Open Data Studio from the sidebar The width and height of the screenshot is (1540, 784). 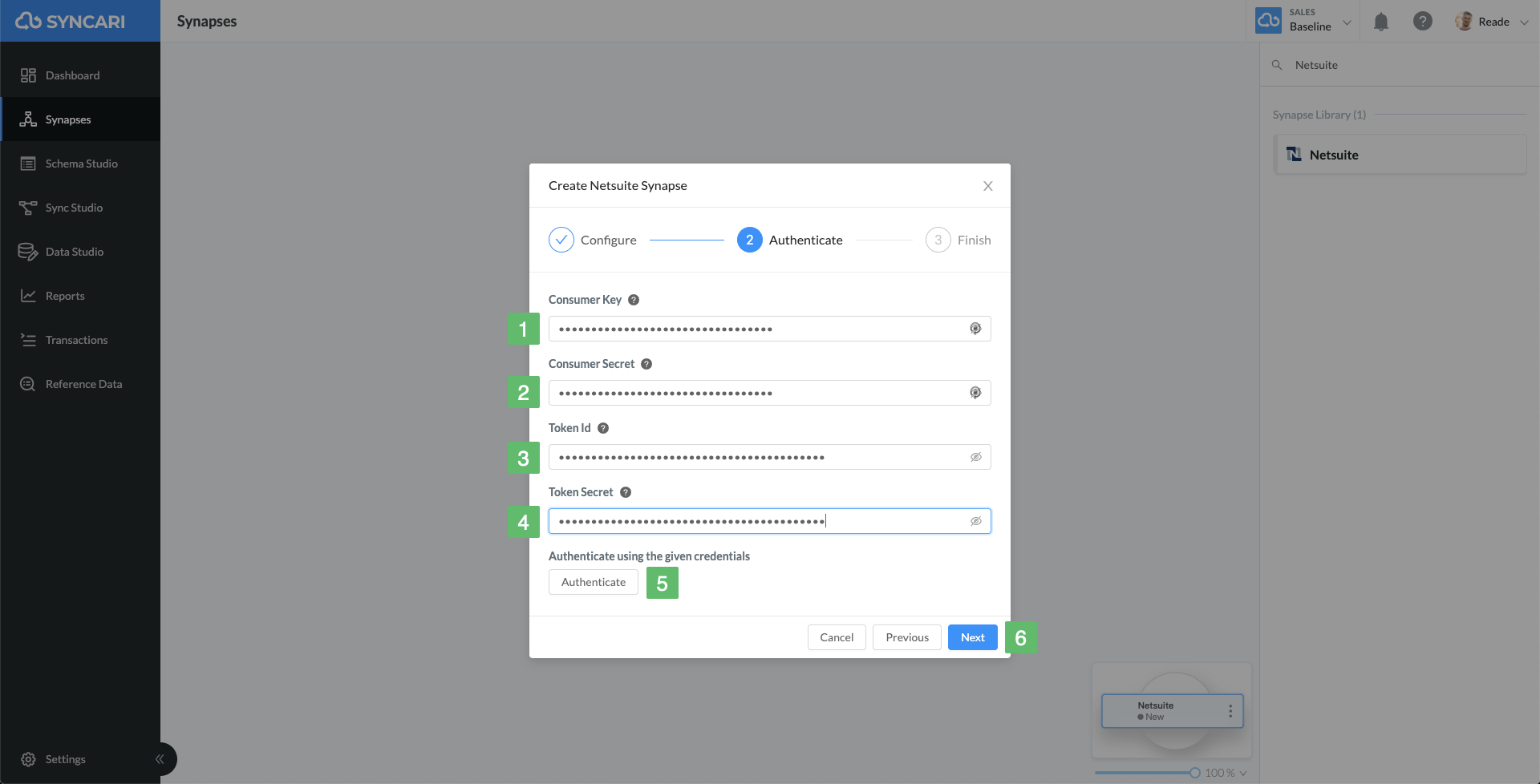point(80,252)
